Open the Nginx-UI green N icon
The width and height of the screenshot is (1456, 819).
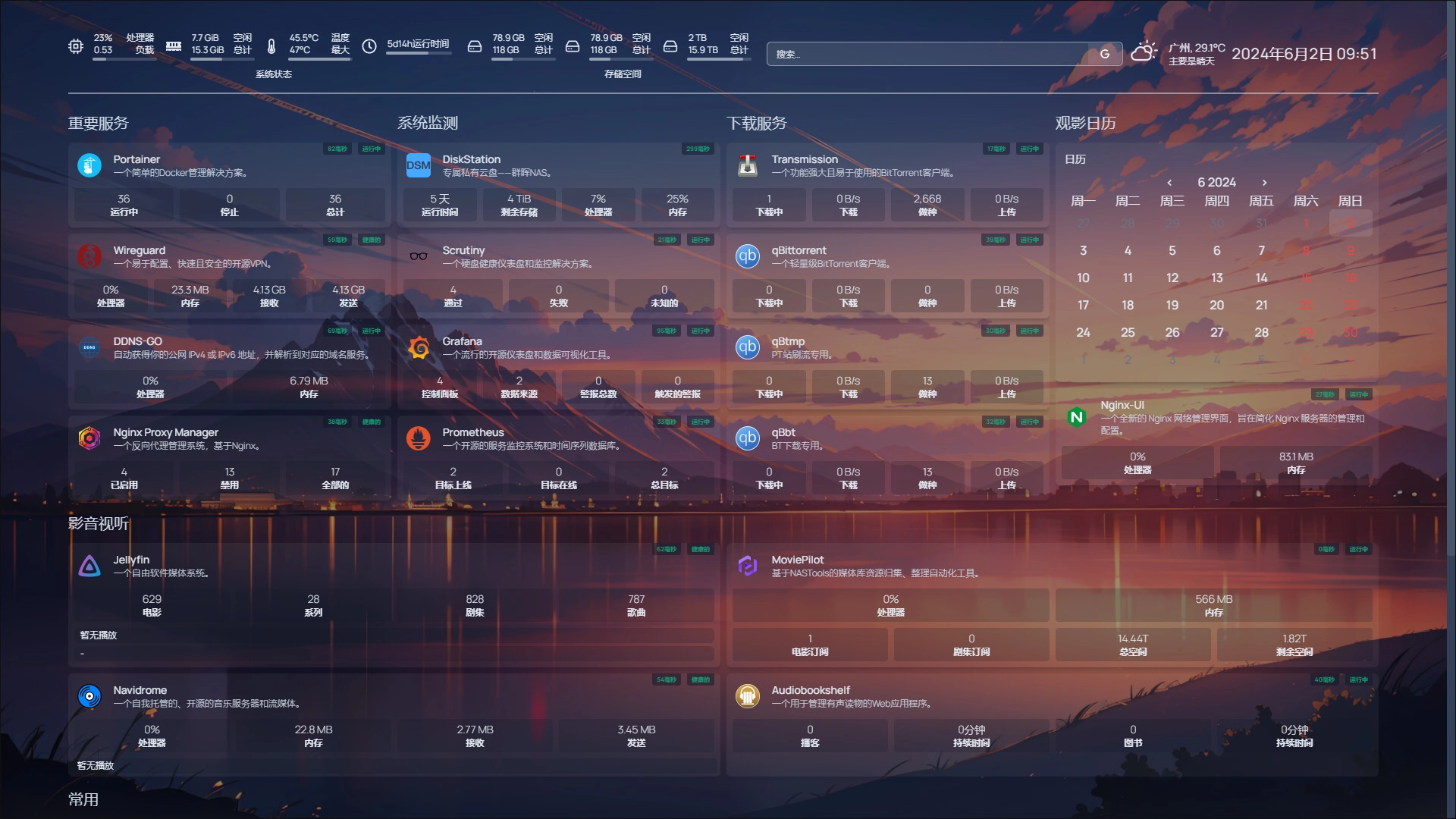pyautogui.click(x=1077, y=417)
